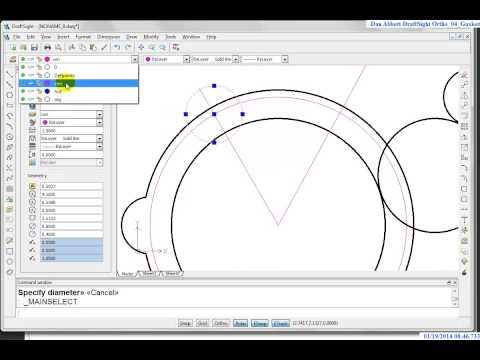Click the Paste toolbar icon
The image size is (480, 360).
pos(93,47)
